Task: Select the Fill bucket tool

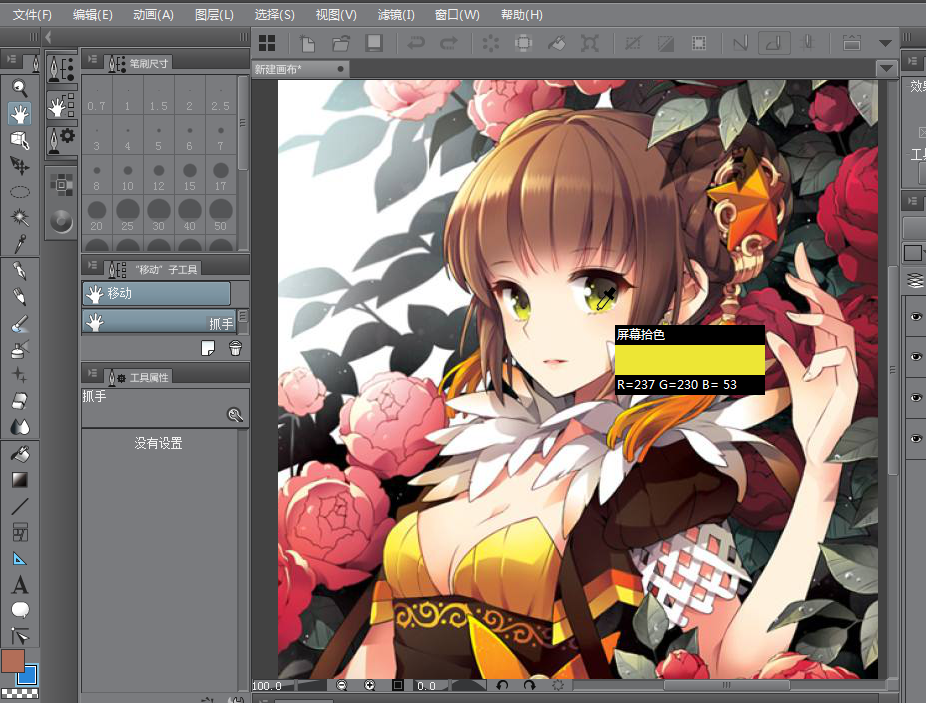Action: point(19,453)
